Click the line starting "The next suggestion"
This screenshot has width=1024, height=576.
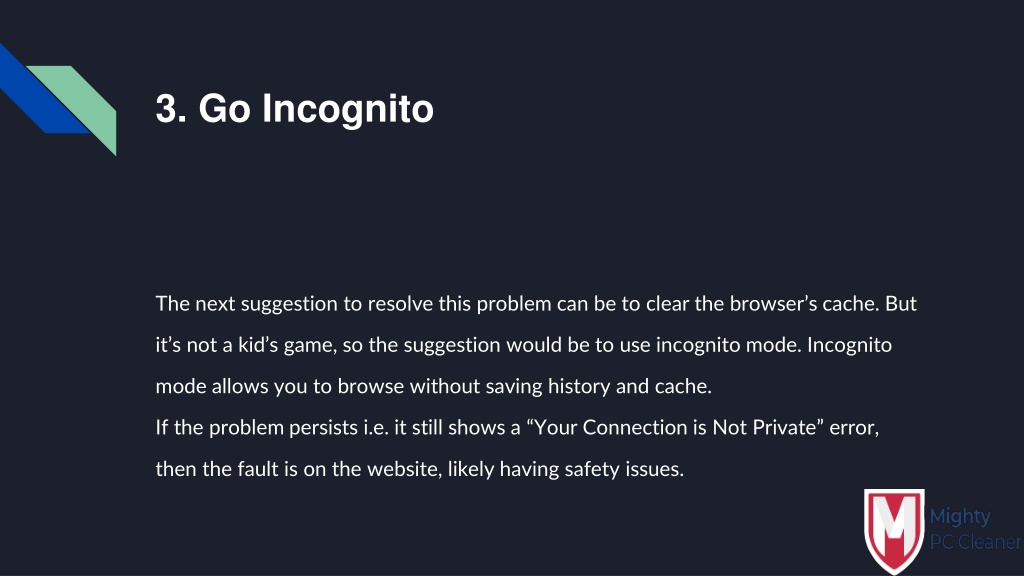(536, 304)
